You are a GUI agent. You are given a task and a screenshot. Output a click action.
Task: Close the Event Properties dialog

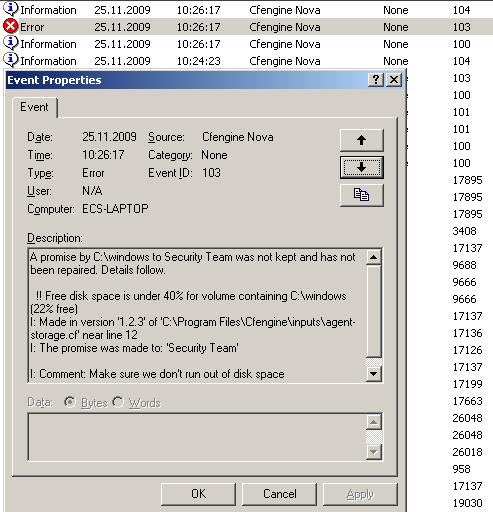coord(394,80)
